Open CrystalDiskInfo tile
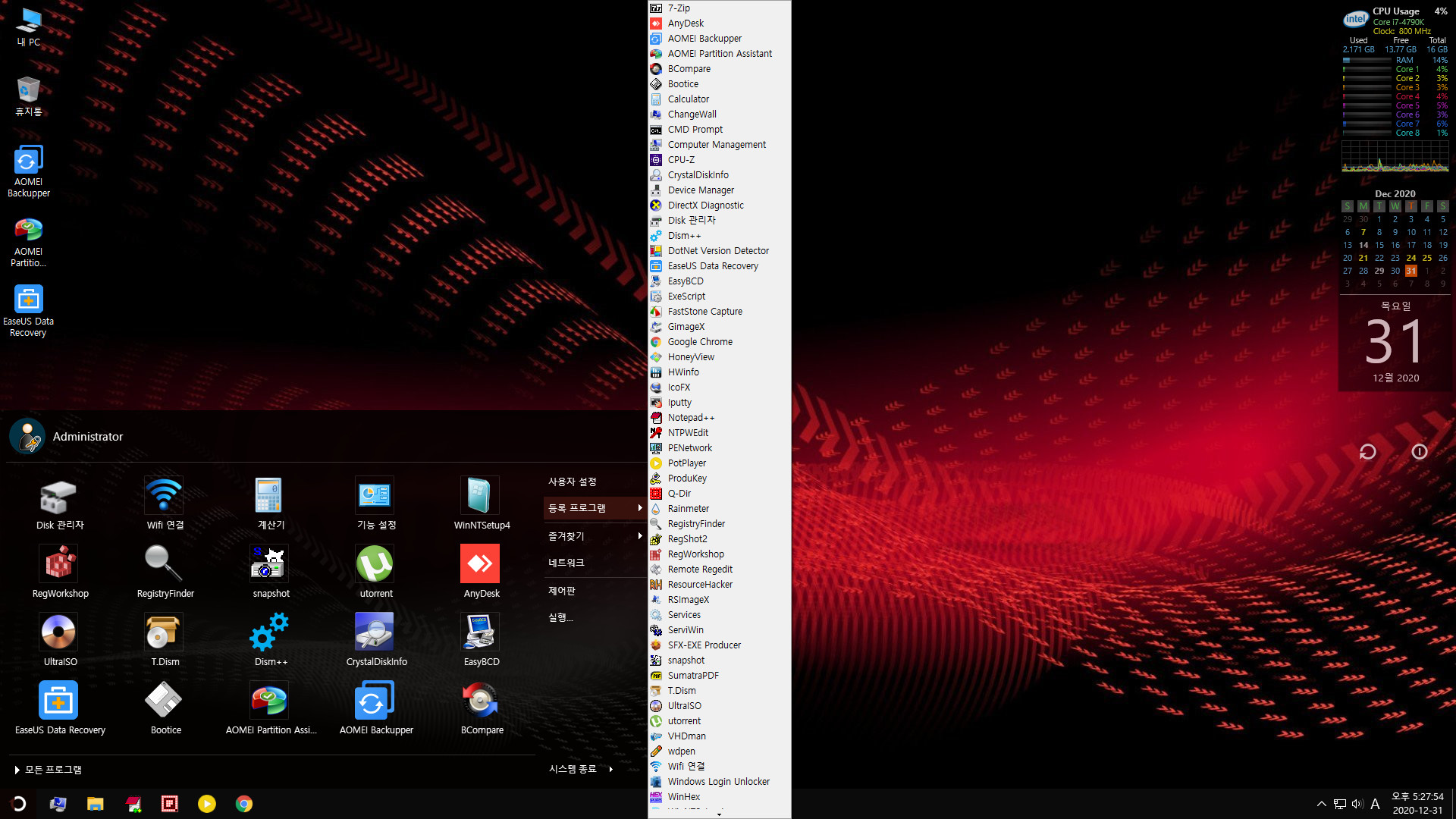 coord(376,641)
